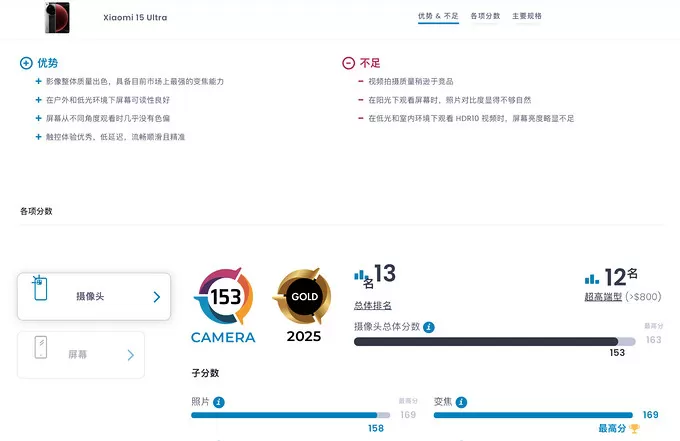
Task: Click the phone screen icon in 屏幕 card
Action: tap(41, 347)
